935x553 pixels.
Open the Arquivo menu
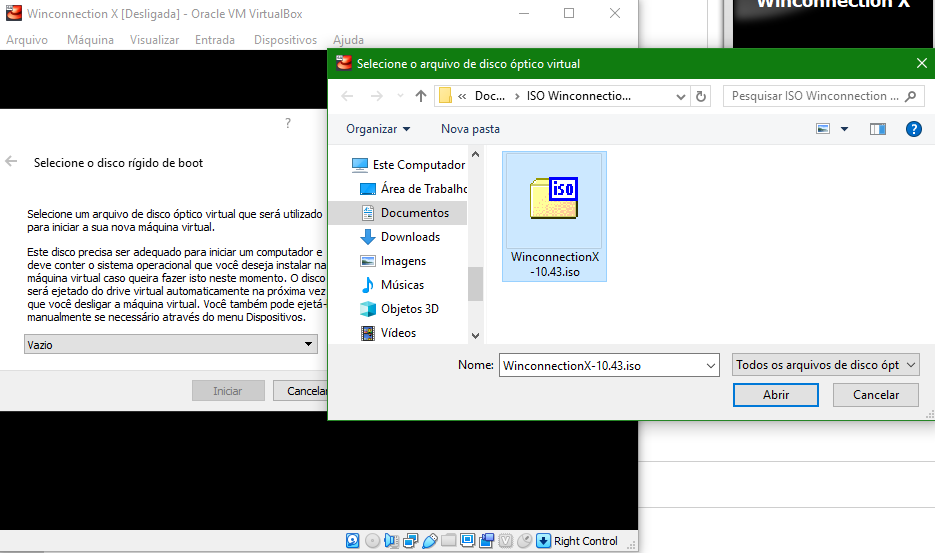(x=27, y=40)
